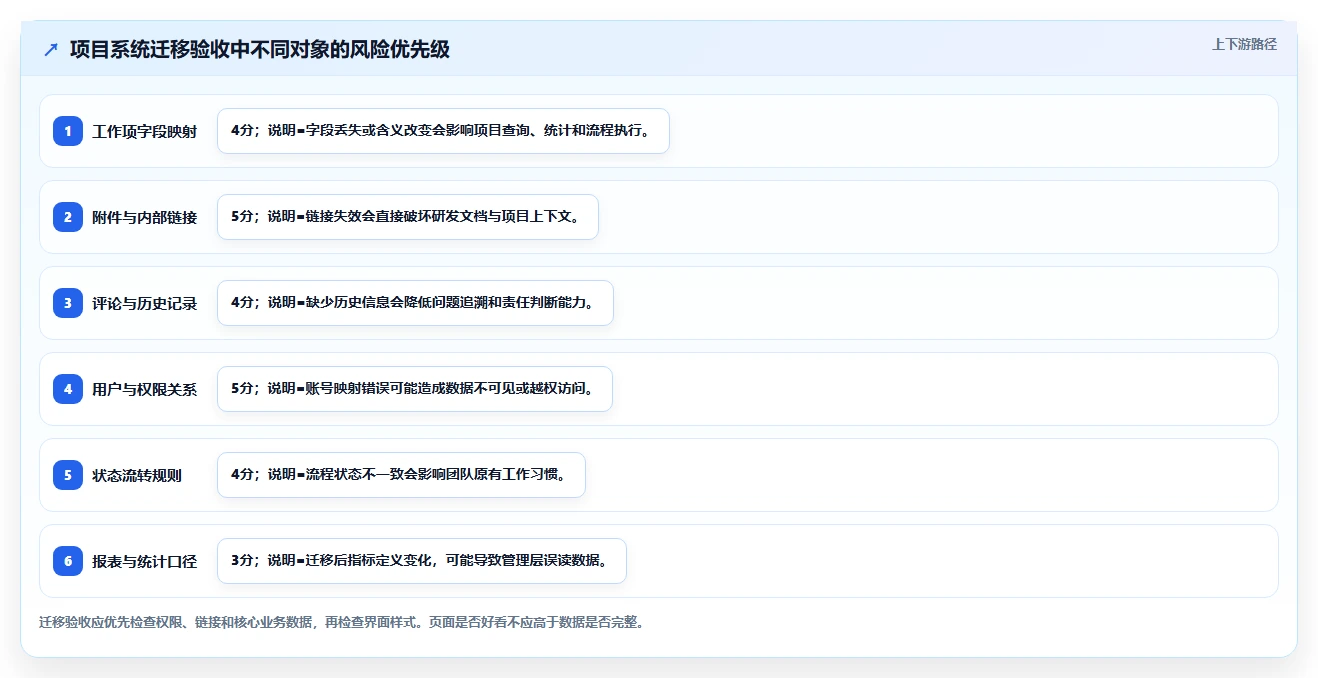The width and height of the screenshot is (1318, 678).
Task: Open the 4分 缺少历史信息 description box
Action: pos(415,303)
